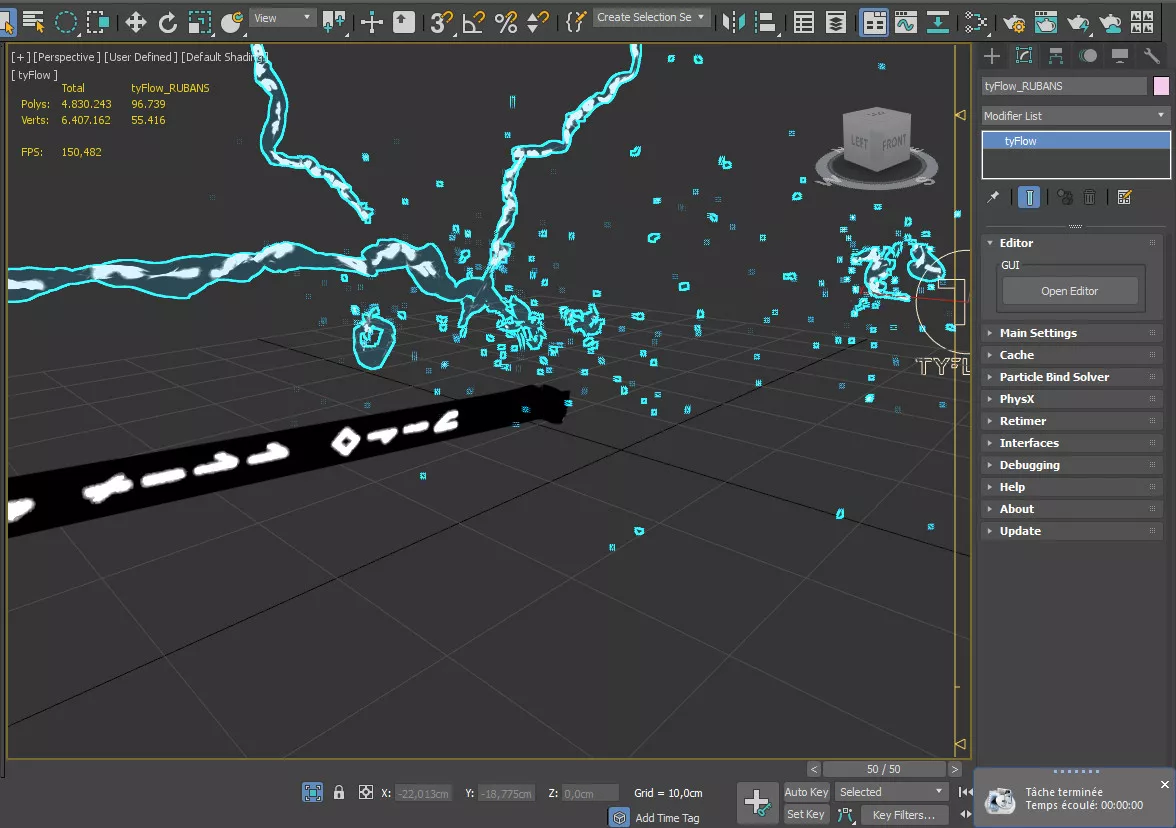The width and height of the screenshot is (1176, 828).
Task: Switch to the Hierarchy command panel tab
Action: (1055, 56)
